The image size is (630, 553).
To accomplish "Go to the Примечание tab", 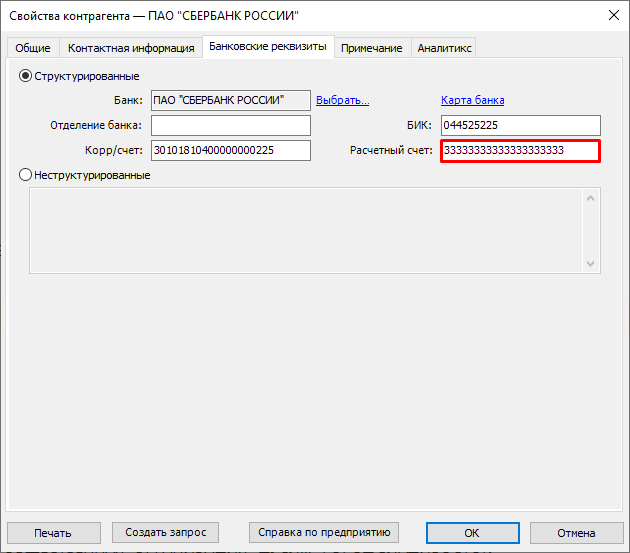I will pos(372,48).
